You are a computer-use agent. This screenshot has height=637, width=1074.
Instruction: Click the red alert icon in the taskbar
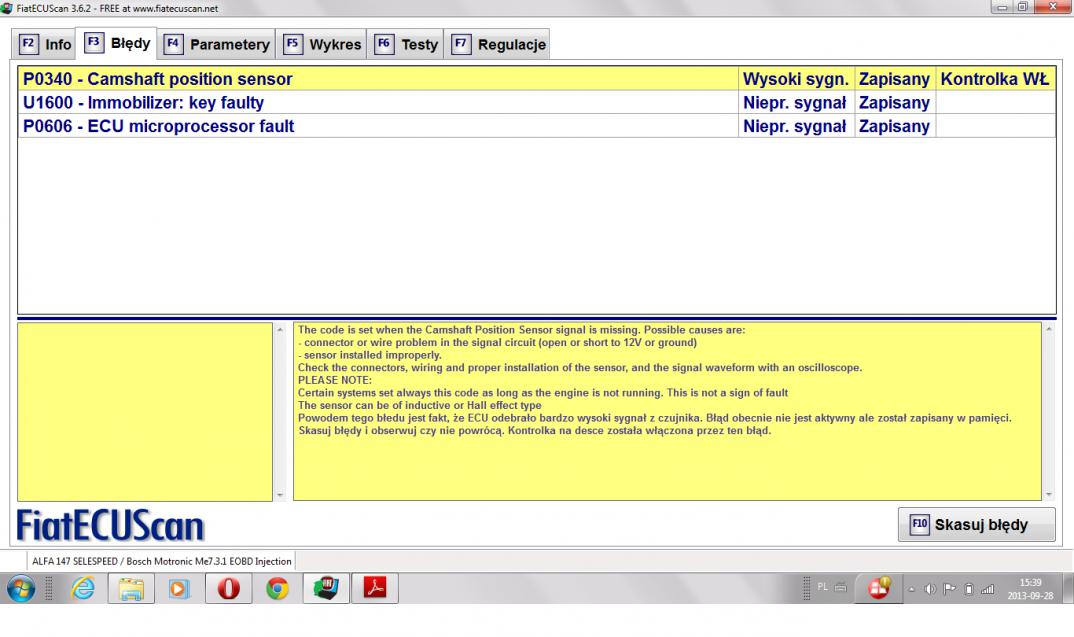click(878, 588)
